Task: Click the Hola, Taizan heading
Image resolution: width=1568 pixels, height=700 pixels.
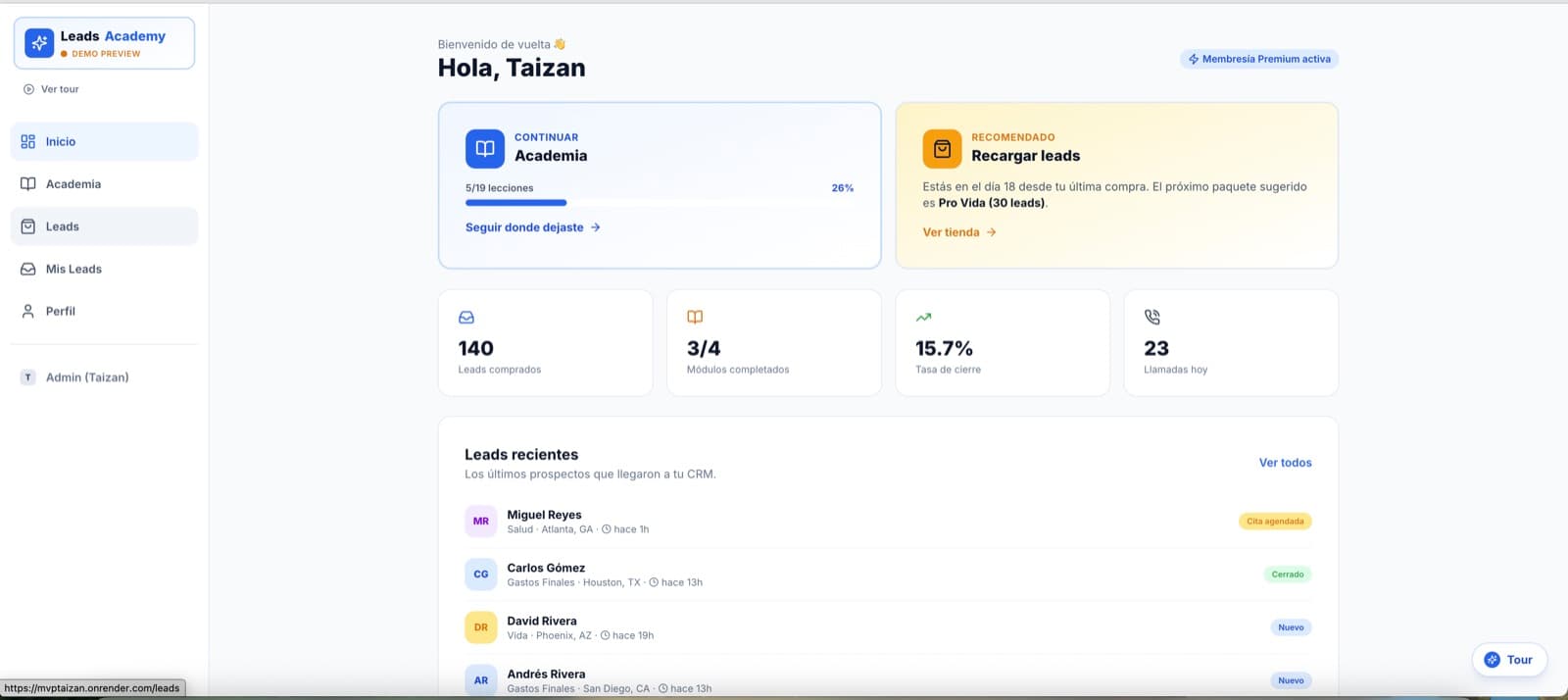Action: pos(512,68)
